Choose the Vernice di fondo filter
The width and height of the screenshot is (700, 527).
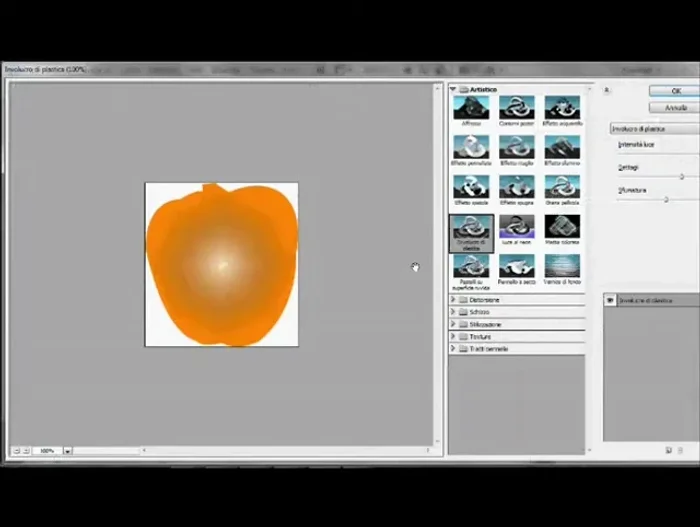562,266
